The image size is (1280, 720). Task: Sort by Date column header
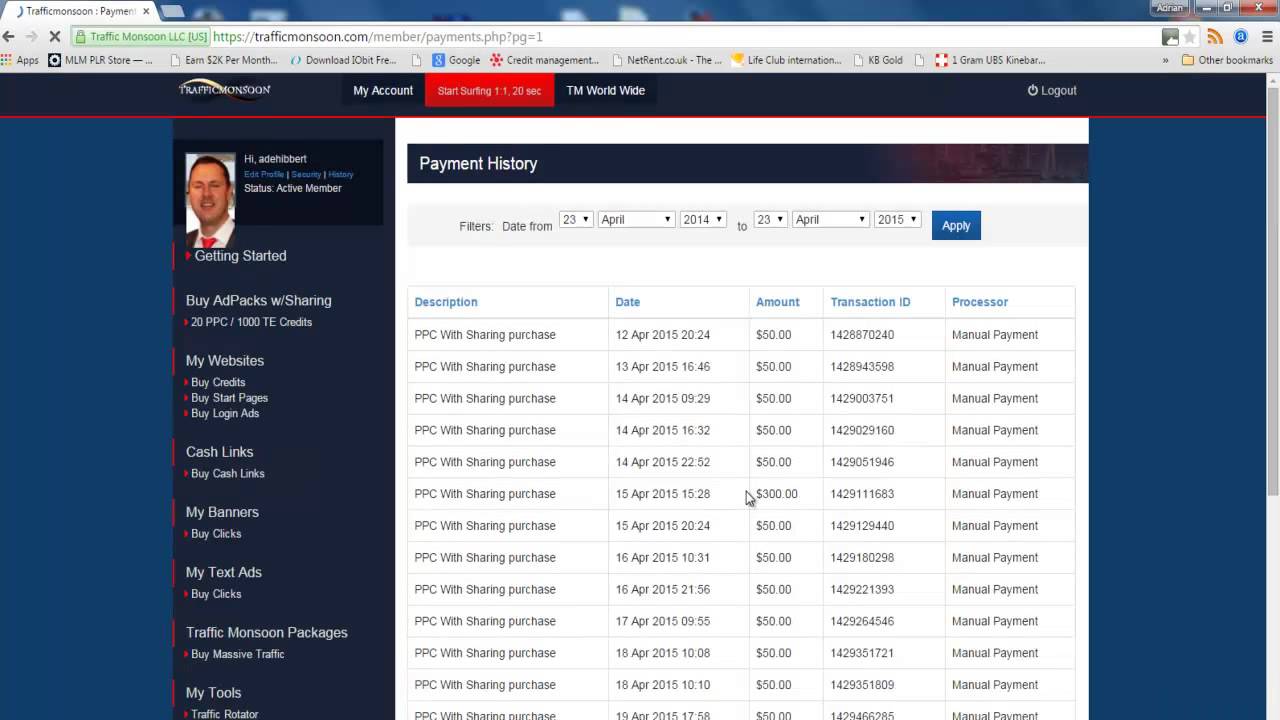[627, 302]
